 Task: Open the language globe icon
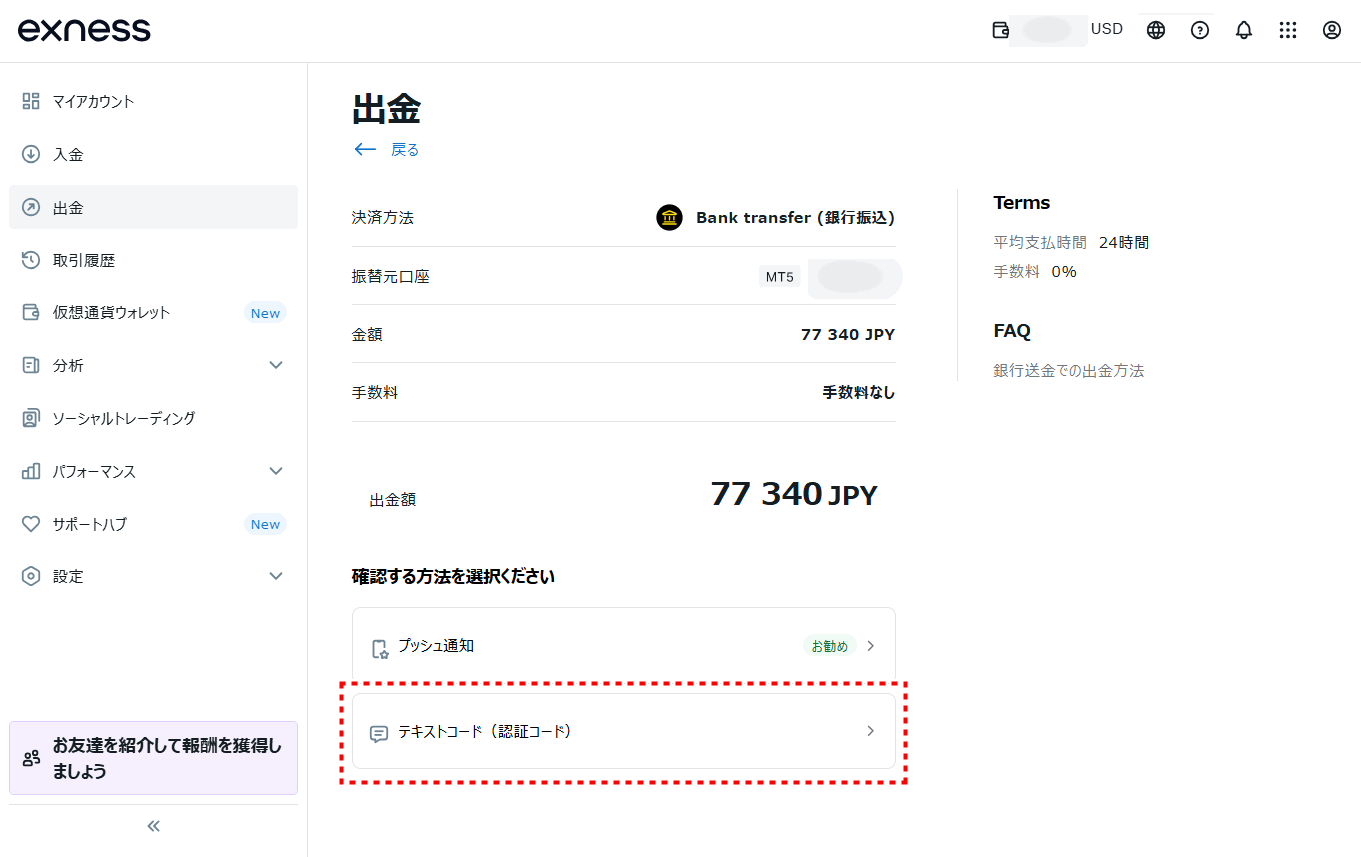[1156, 30]
